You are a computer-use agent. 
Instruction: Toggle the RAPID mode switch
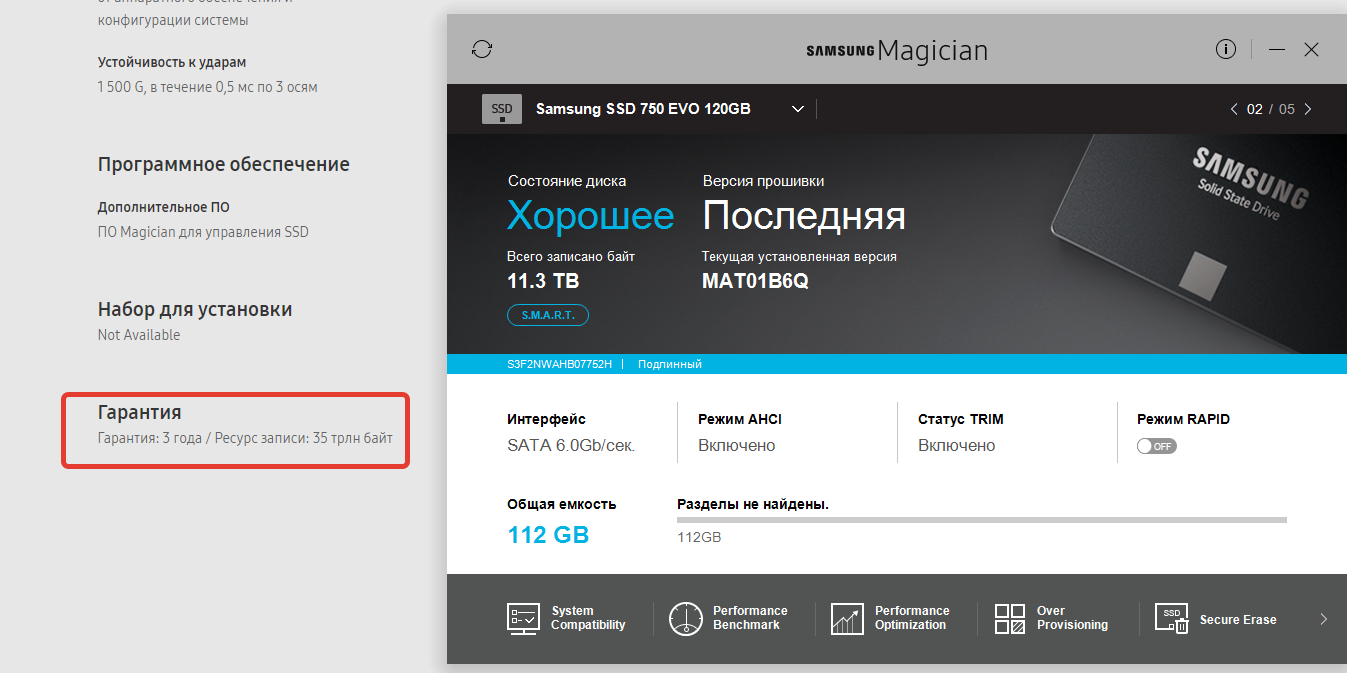click(1157, 446)
